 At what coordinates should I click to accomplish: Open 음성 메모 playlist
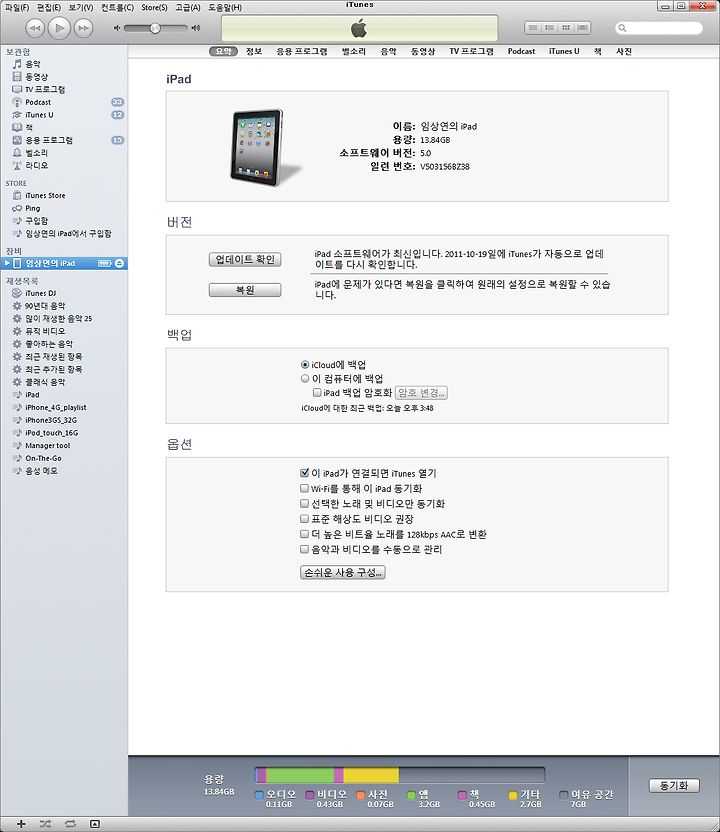tap(41, 471)
